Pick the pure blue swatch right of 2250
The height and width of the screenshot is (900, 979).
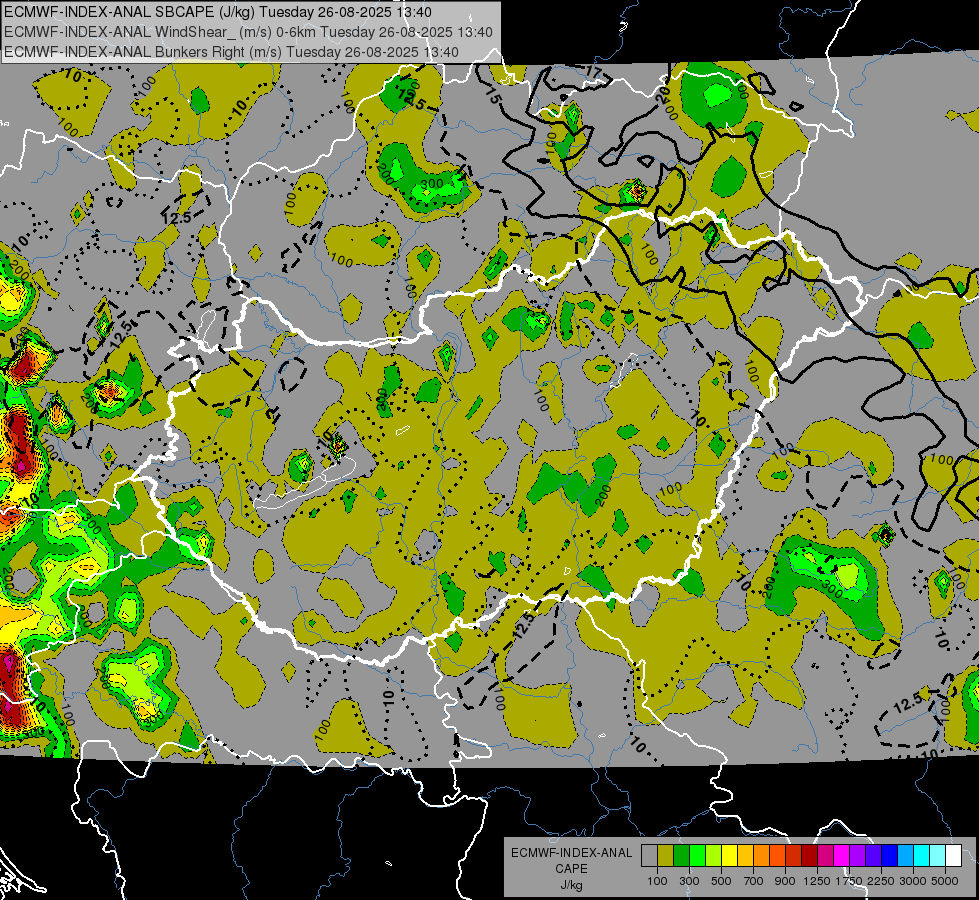(x=890, y=856)
